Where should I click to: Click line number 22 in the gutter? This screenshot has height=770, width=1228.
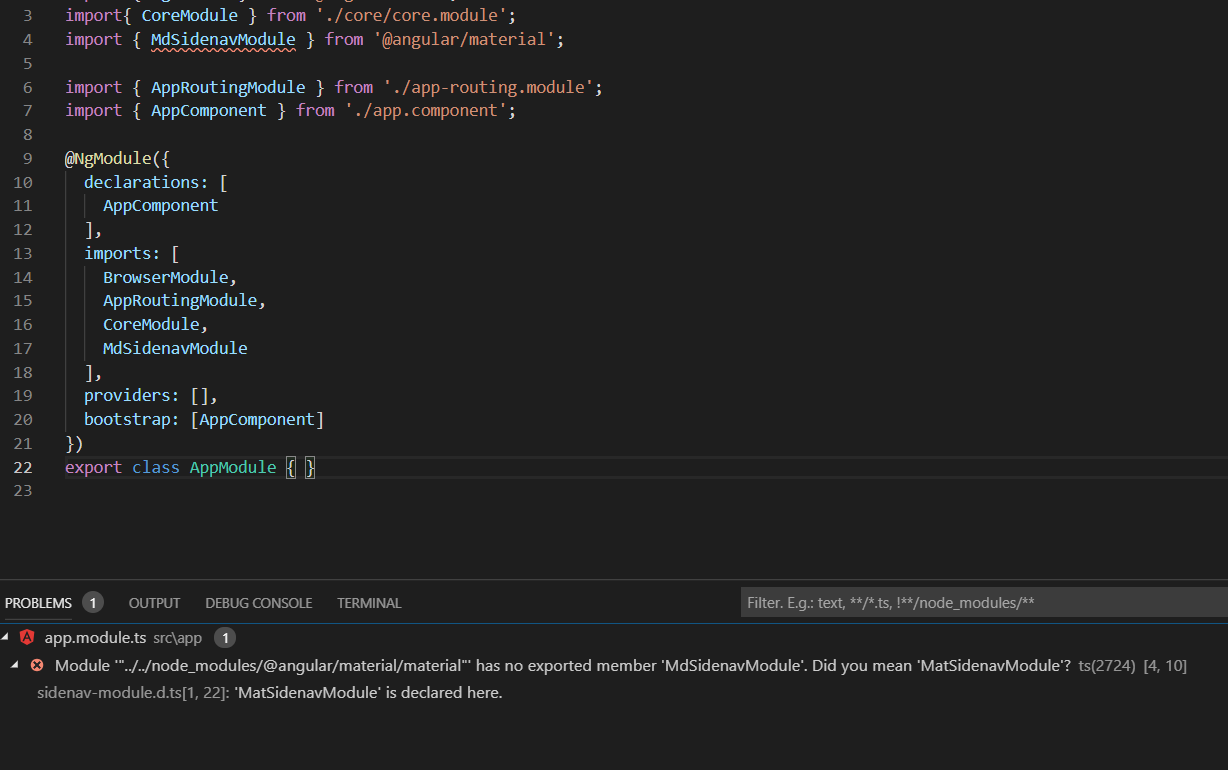(x=23, y=467)
